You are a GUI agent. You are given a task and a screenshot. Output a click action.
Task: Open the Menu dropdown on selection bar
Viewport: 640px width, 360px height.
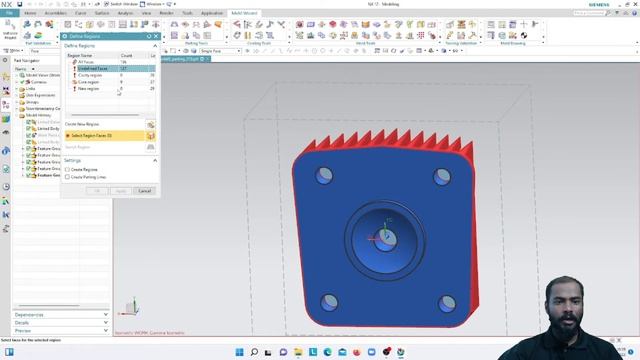pyautogui.click(x=14, y=51)
